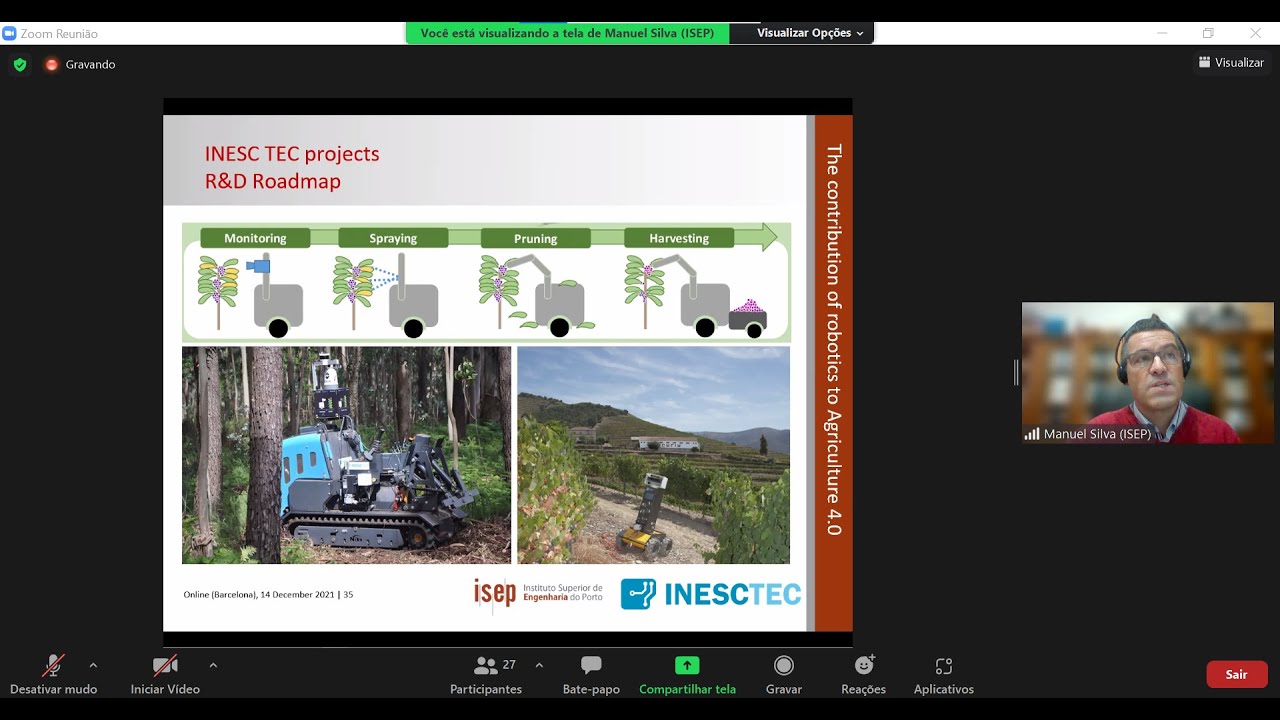Click the "Zoom Reunião" window title
1280x720 pixels.
pyautogui.click(x=59, y=34)
